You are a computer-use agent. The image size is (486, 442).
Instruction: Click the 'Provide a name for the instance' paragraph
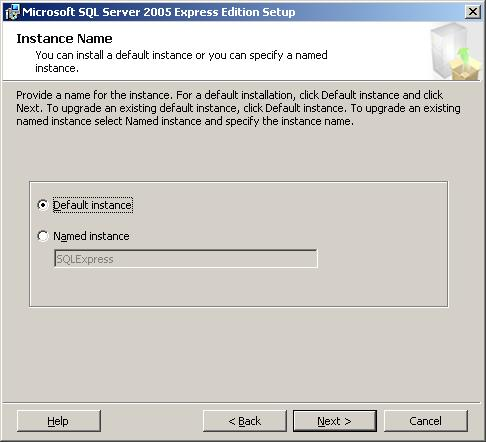click(238, 108)
